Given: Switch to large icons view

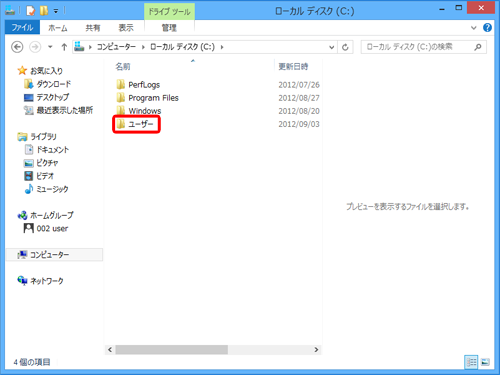Looking at the screenshot, I should (x=485, y=362).
